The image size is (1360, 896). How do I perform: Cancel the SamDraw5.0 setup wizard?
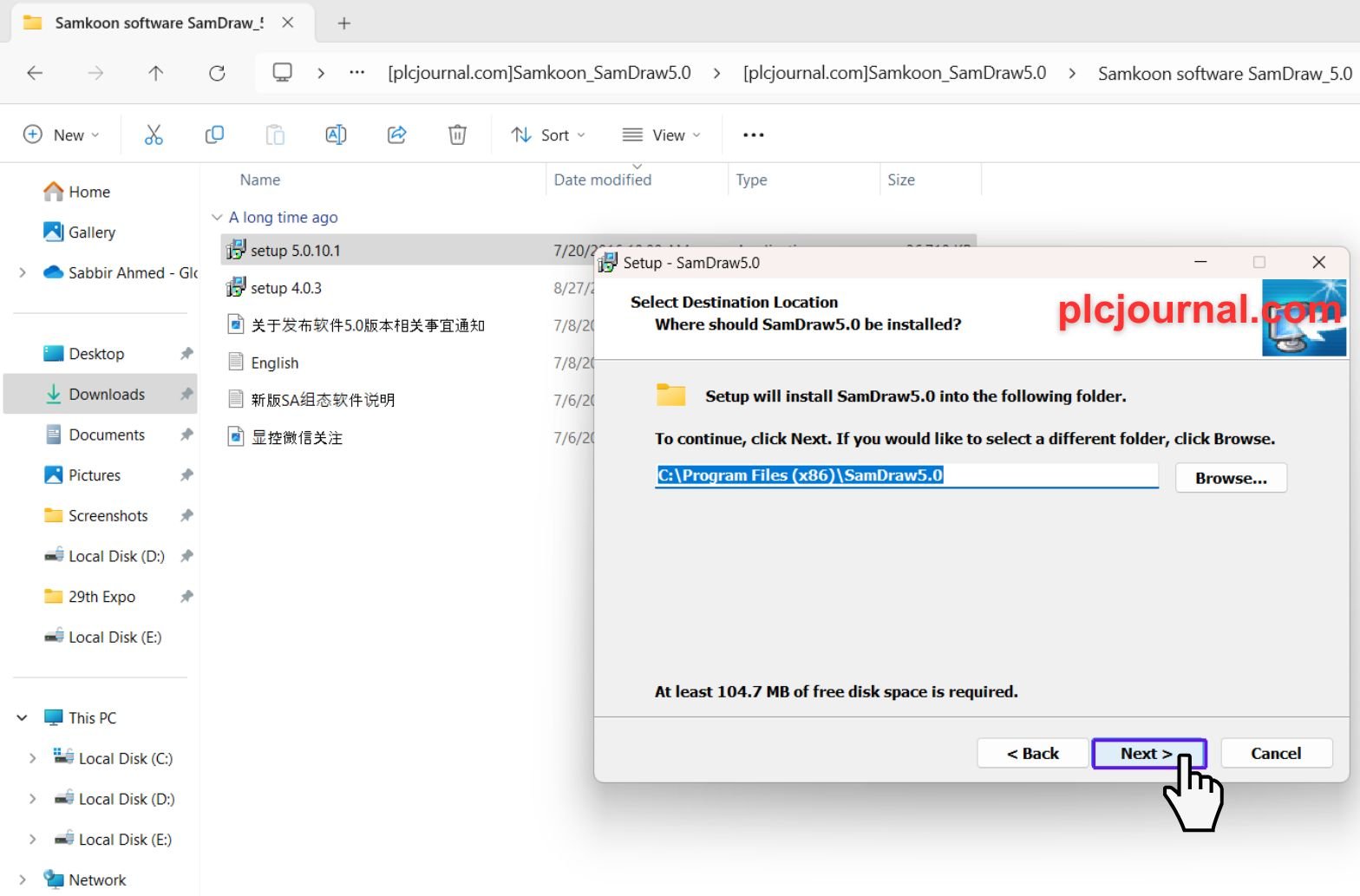[x=1276, y=754]
